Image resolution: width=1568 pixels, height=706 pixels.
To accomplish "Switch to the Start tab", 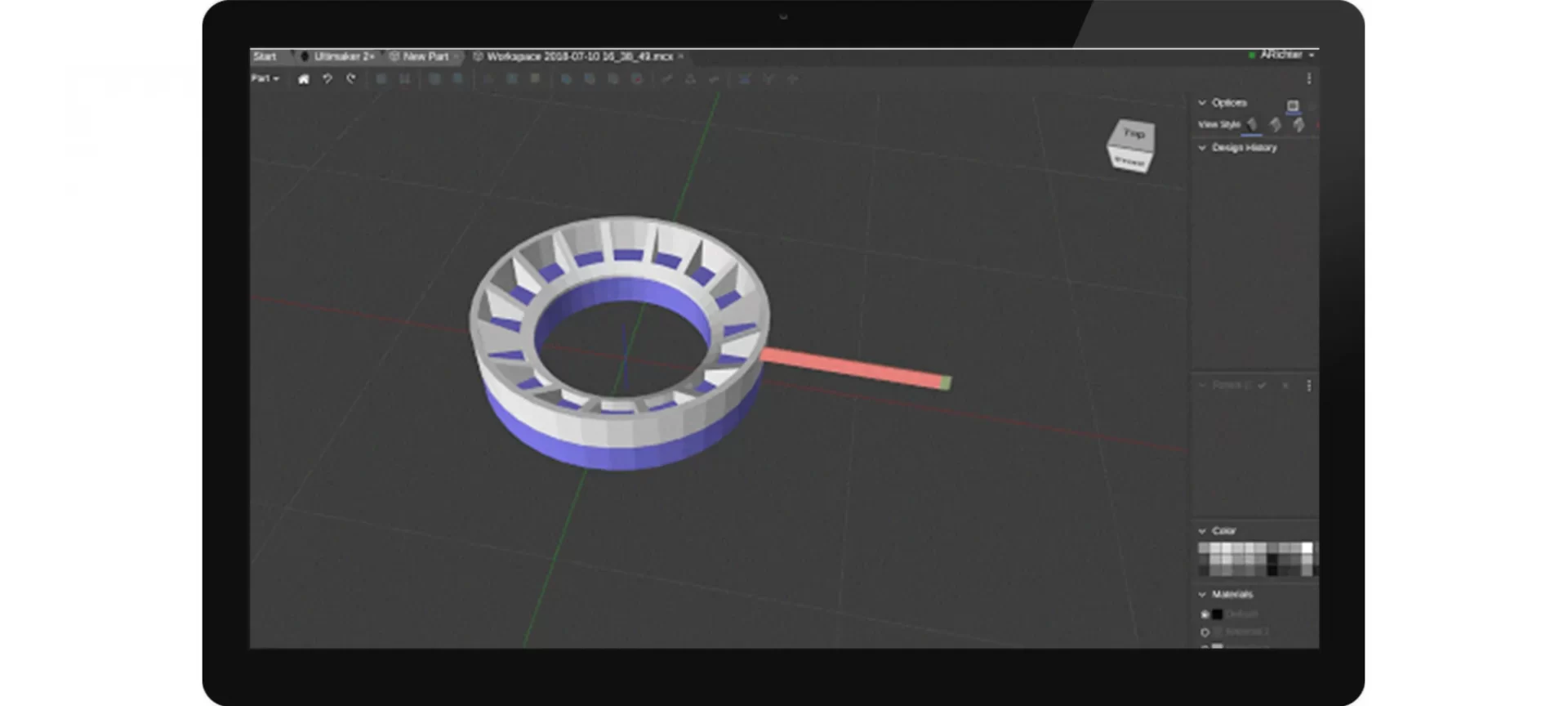I will pos(265,56).
